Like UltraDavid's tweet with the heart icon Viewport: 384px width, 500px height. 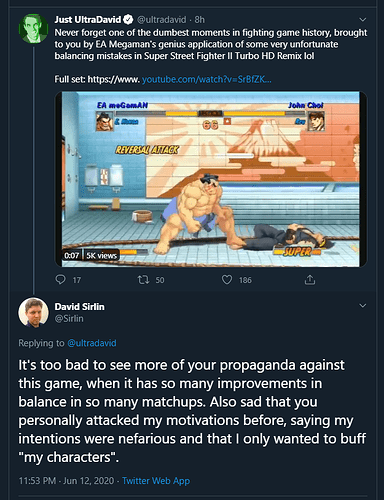tap(227, 279)
